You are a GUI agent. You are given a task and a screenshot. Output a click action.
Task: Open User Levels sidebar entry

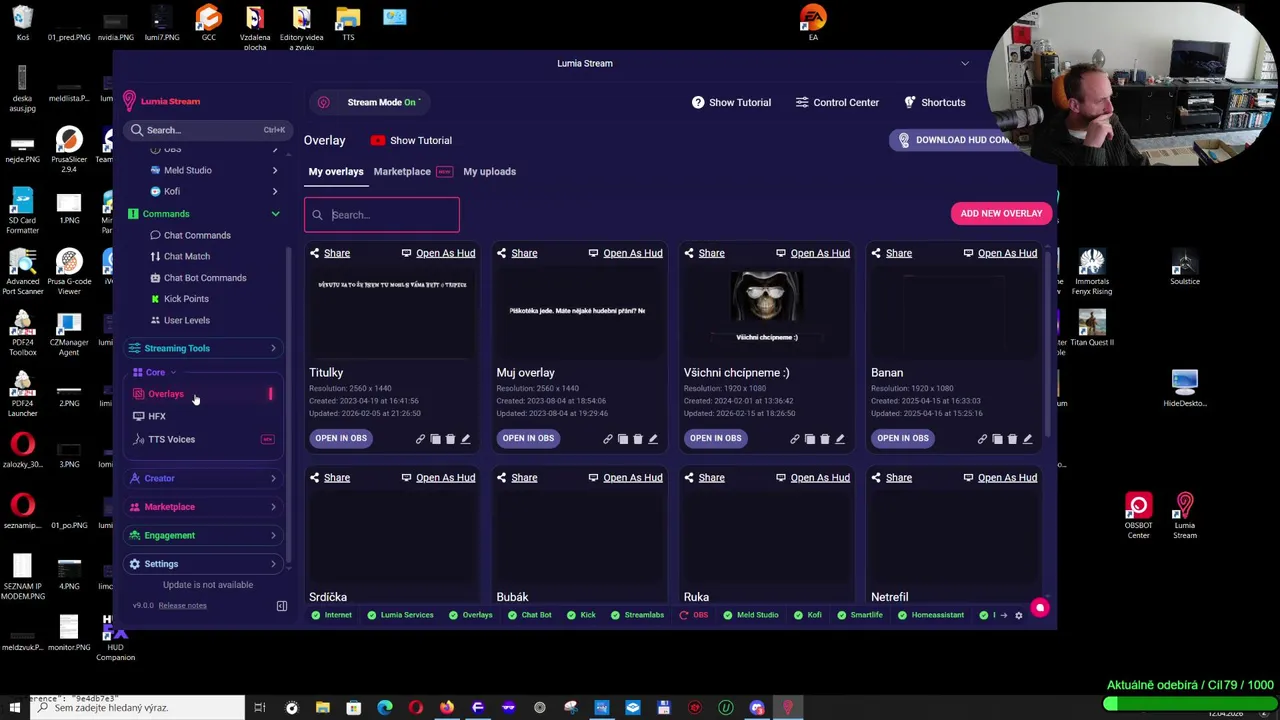tap(186, 320)
